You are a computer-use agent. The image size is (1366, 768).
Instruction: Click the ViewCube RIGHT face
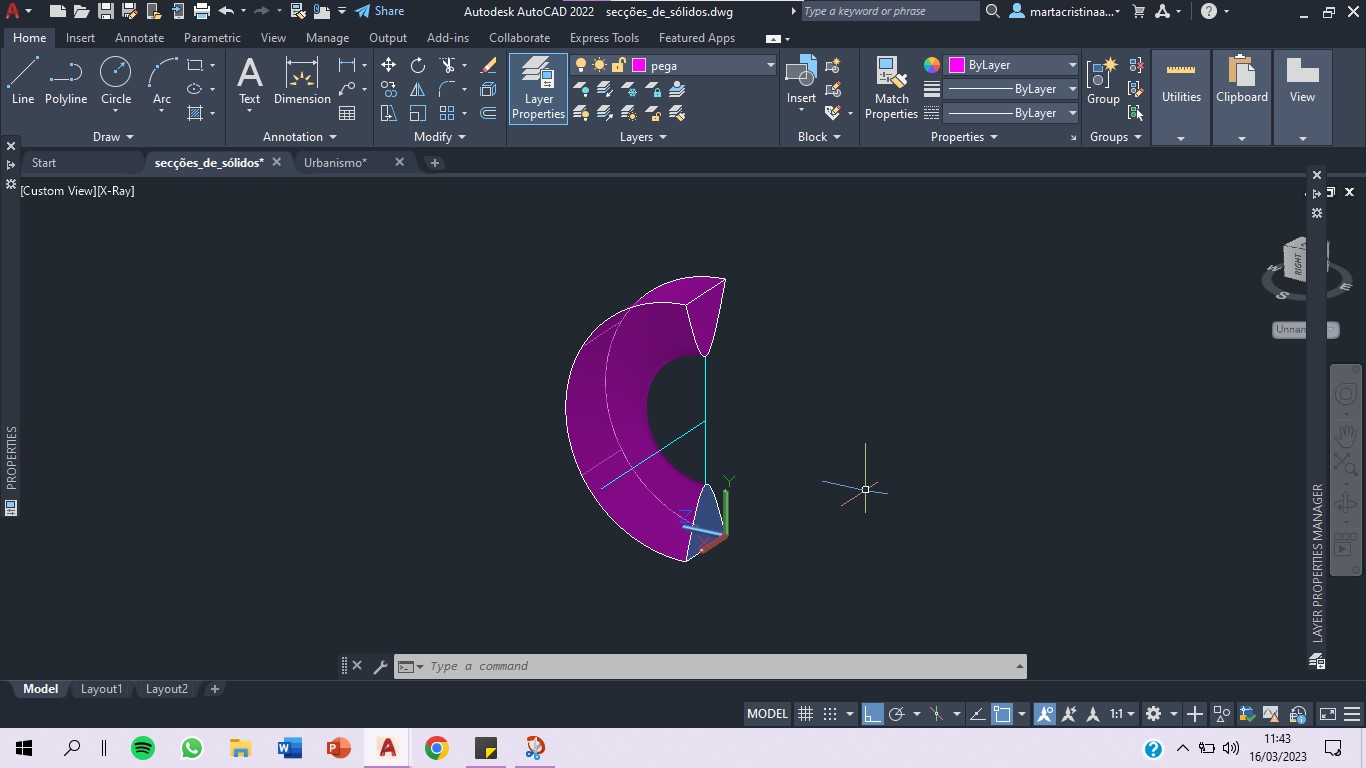(1297, 263)
